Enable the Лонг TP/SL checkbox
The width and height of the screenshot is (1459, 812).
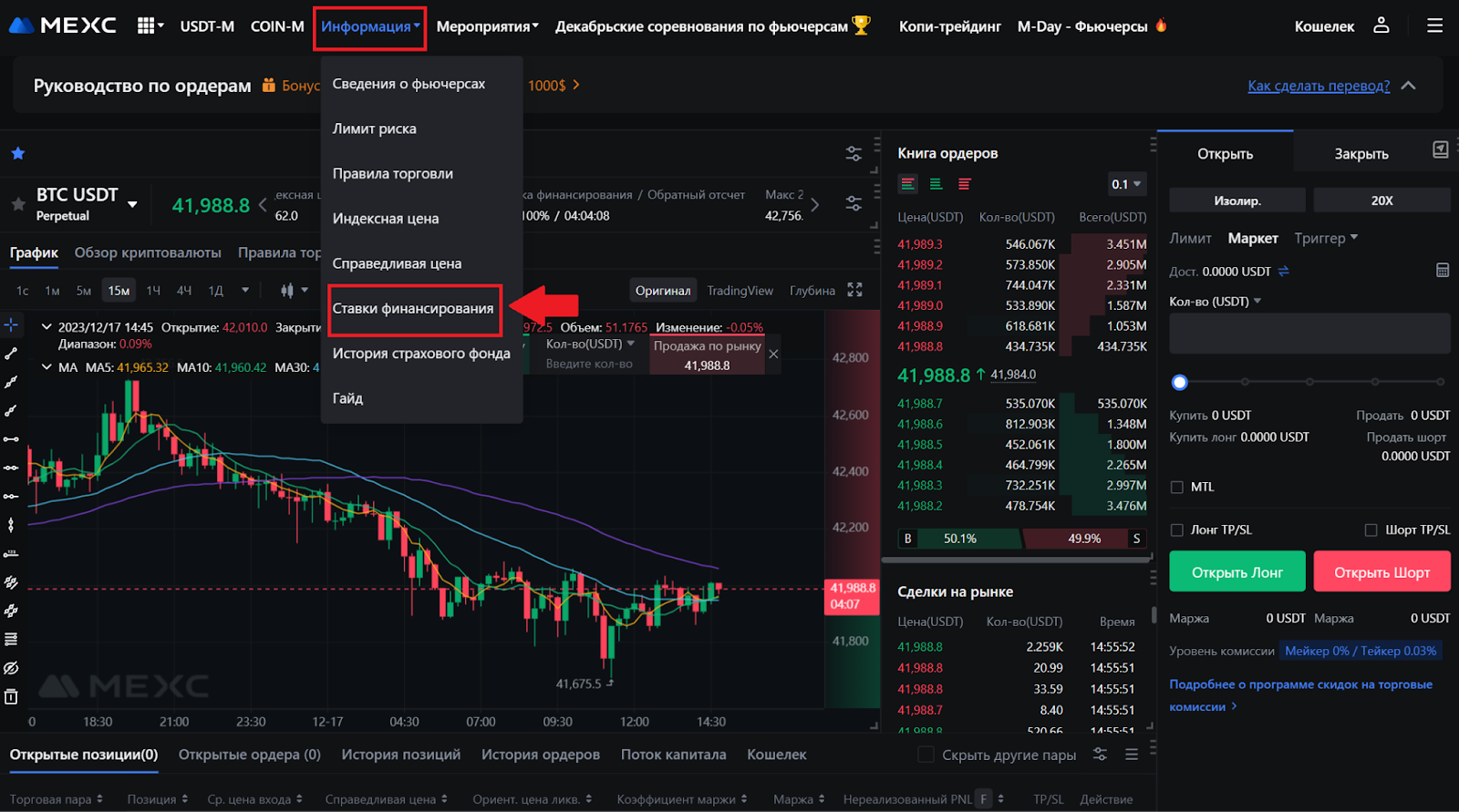click(x=1177, y=530)
